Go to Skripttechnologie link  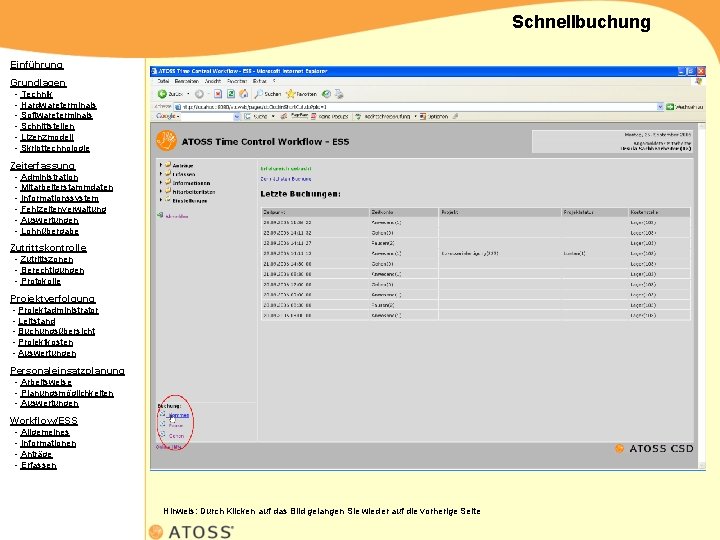(55, 148)
